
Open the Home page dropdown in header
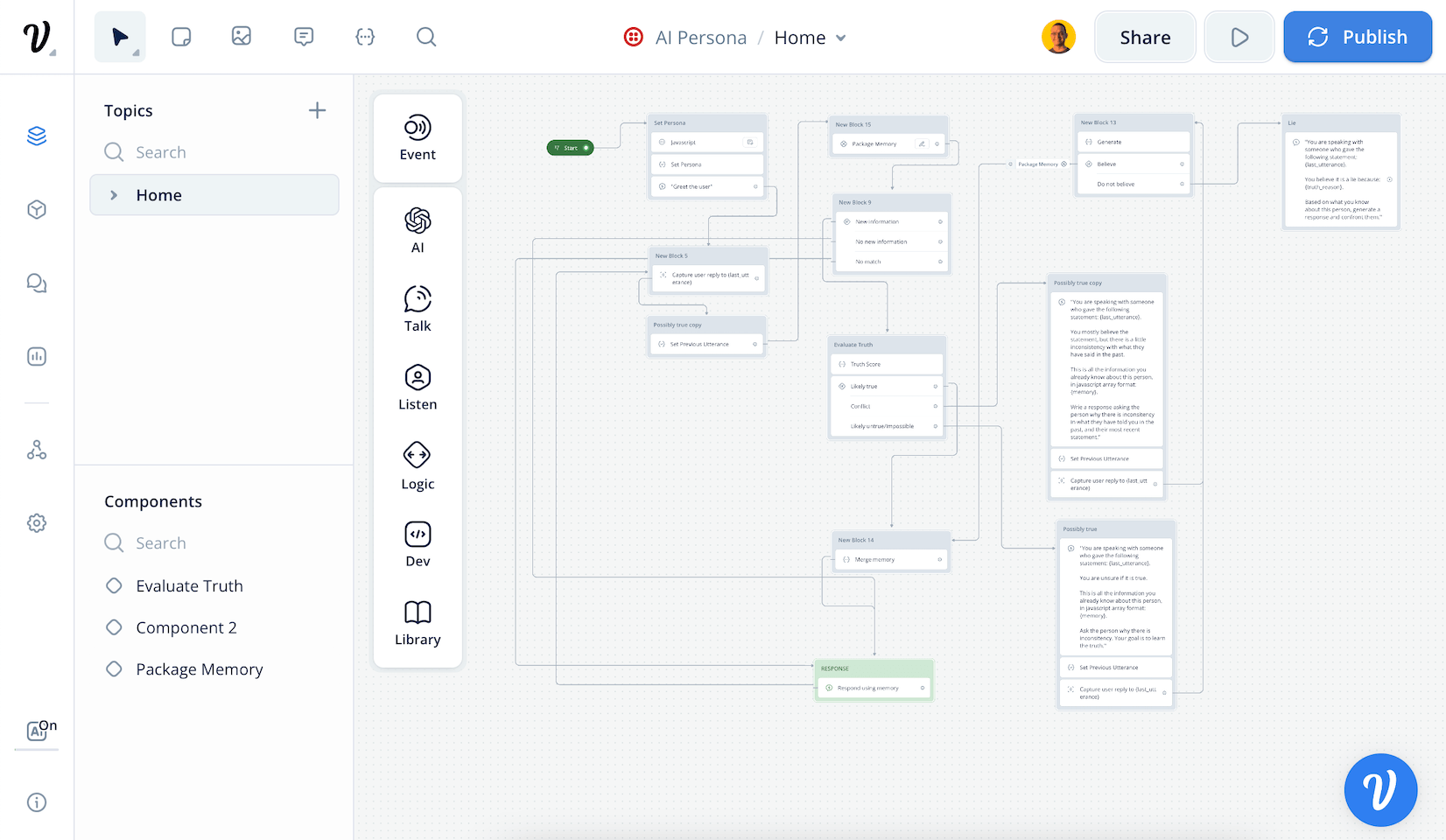[x=841, y=38]
